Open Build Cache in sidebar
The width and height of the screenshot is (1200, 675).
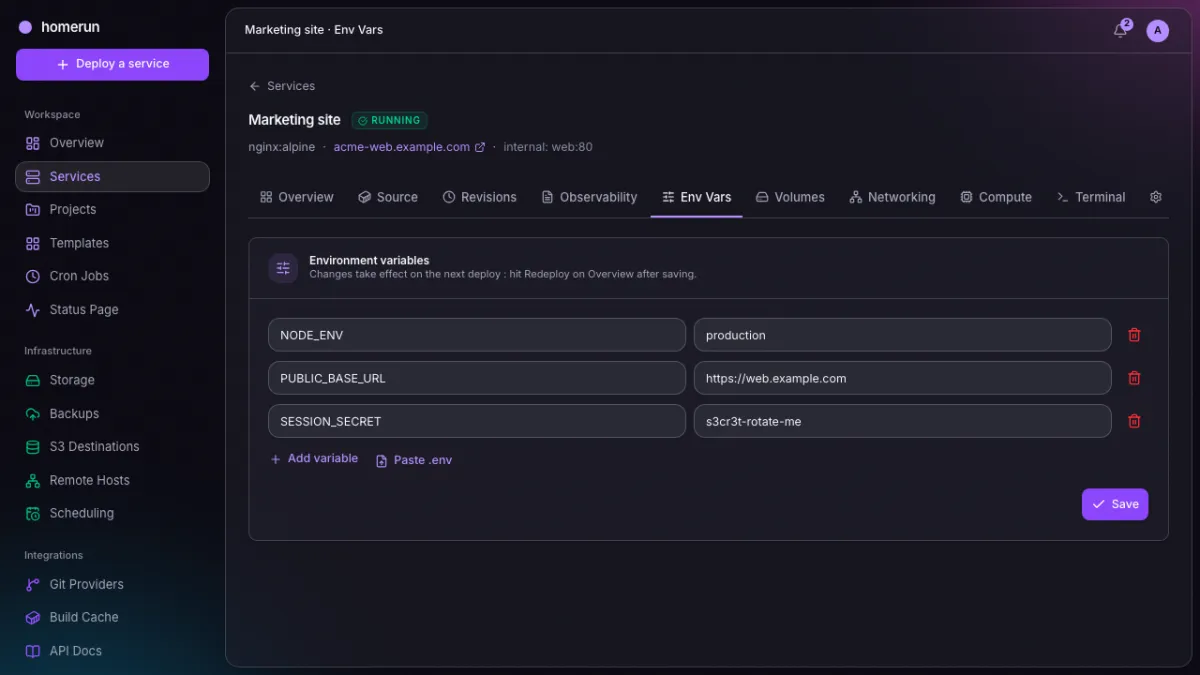(x=112, y=617)
